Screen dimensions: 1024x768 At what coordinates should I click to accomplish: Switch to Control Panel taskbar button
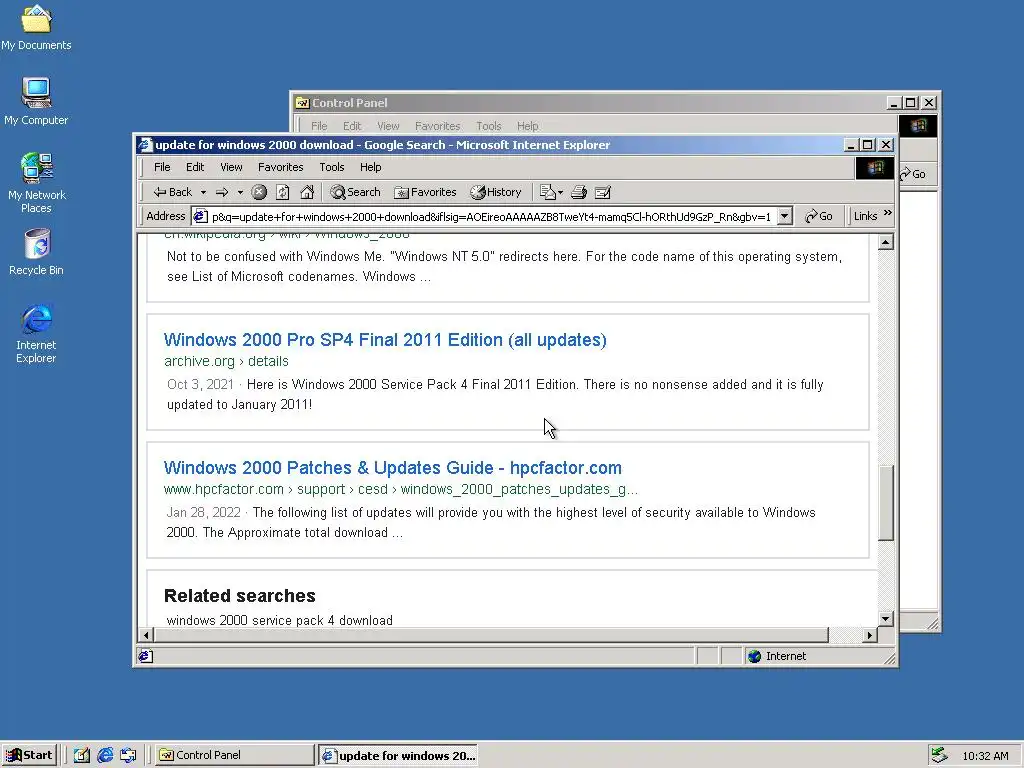235,755
